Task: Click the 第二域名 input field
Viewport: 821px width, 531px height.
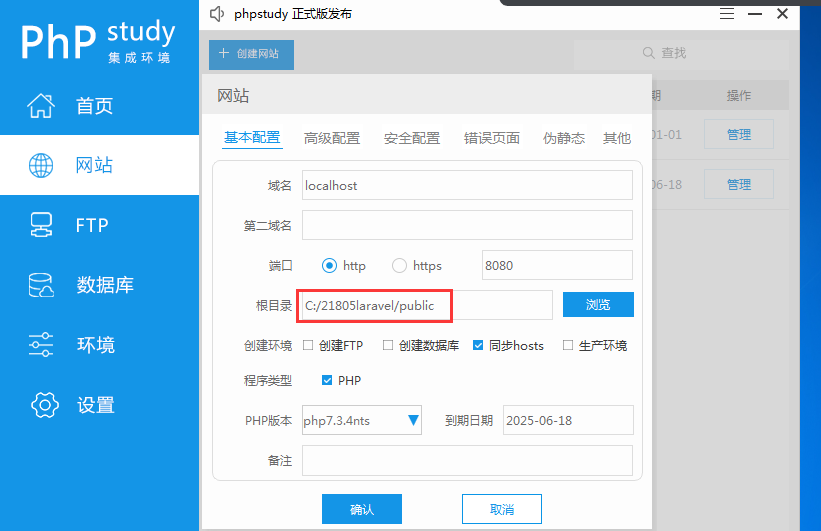Action: pos(467,225)
